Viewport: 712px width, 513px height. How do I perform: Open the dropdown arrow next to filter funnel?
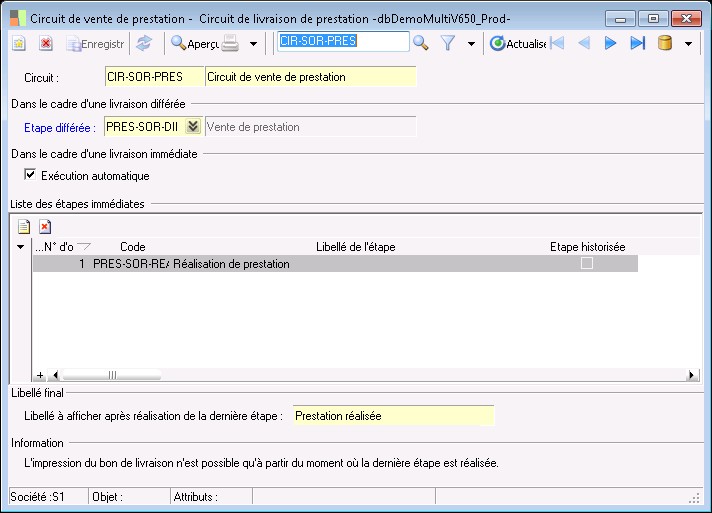(x=471, y=44)
